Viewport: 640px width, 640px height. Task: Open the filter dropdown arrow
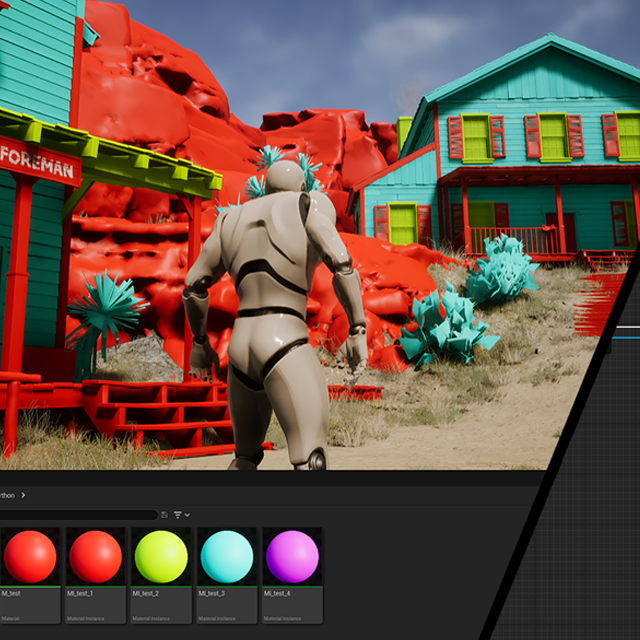pos(187,515)
